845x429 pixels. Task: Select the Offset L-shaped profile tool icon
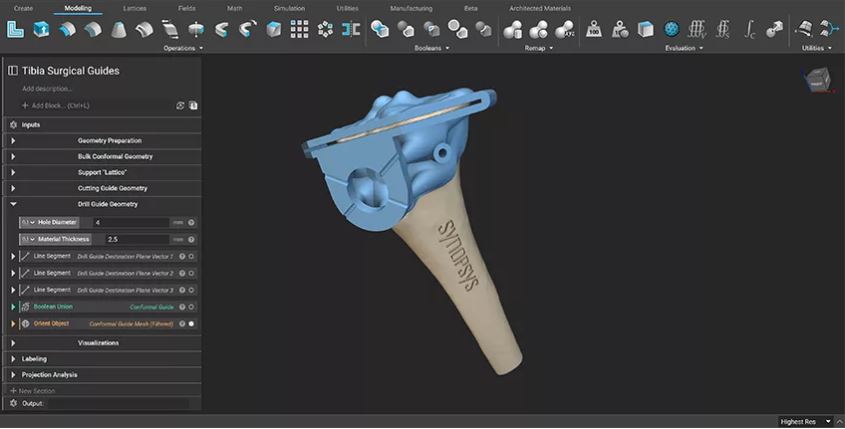(x=15, y=29)
